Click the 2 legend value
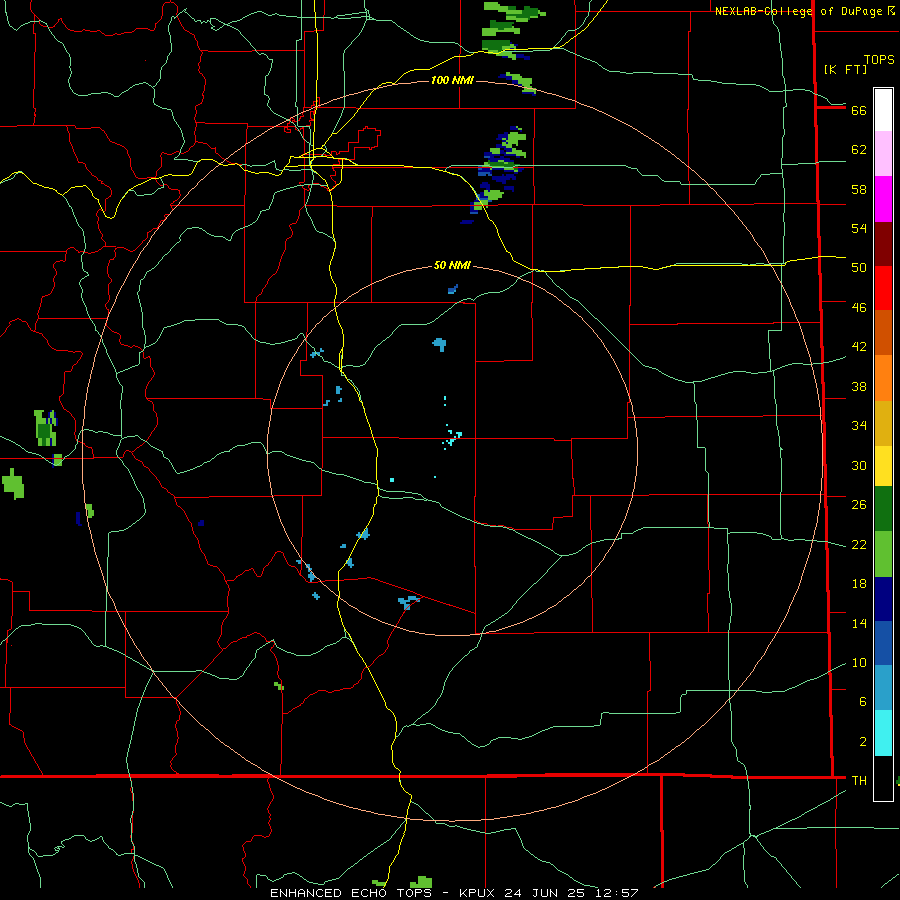Image resolution: width=900 pixels, height=900 pixels. [862, 742]
